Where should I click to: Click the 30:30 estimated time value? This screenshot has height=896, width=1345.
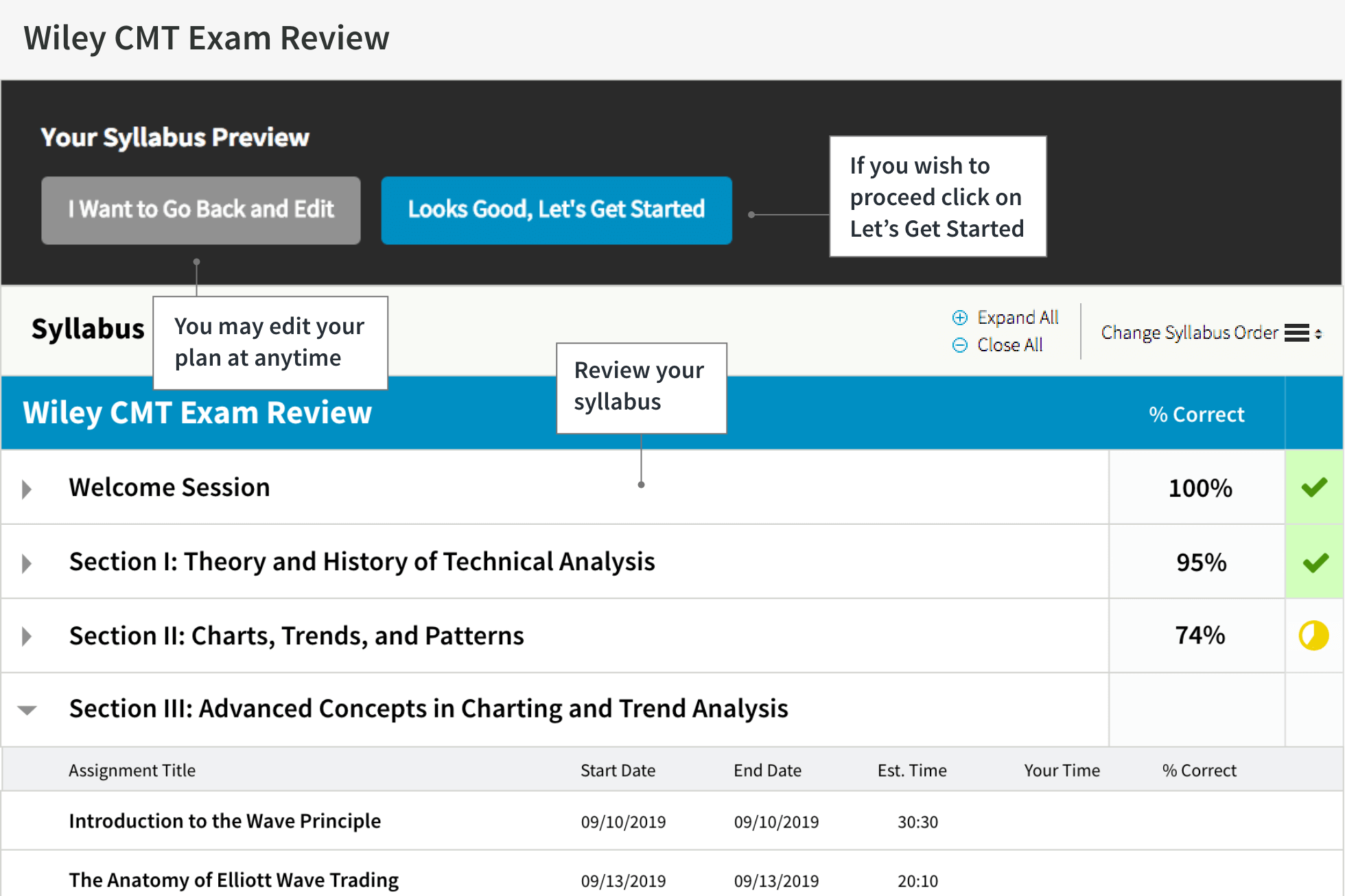(x=917, y=822)
